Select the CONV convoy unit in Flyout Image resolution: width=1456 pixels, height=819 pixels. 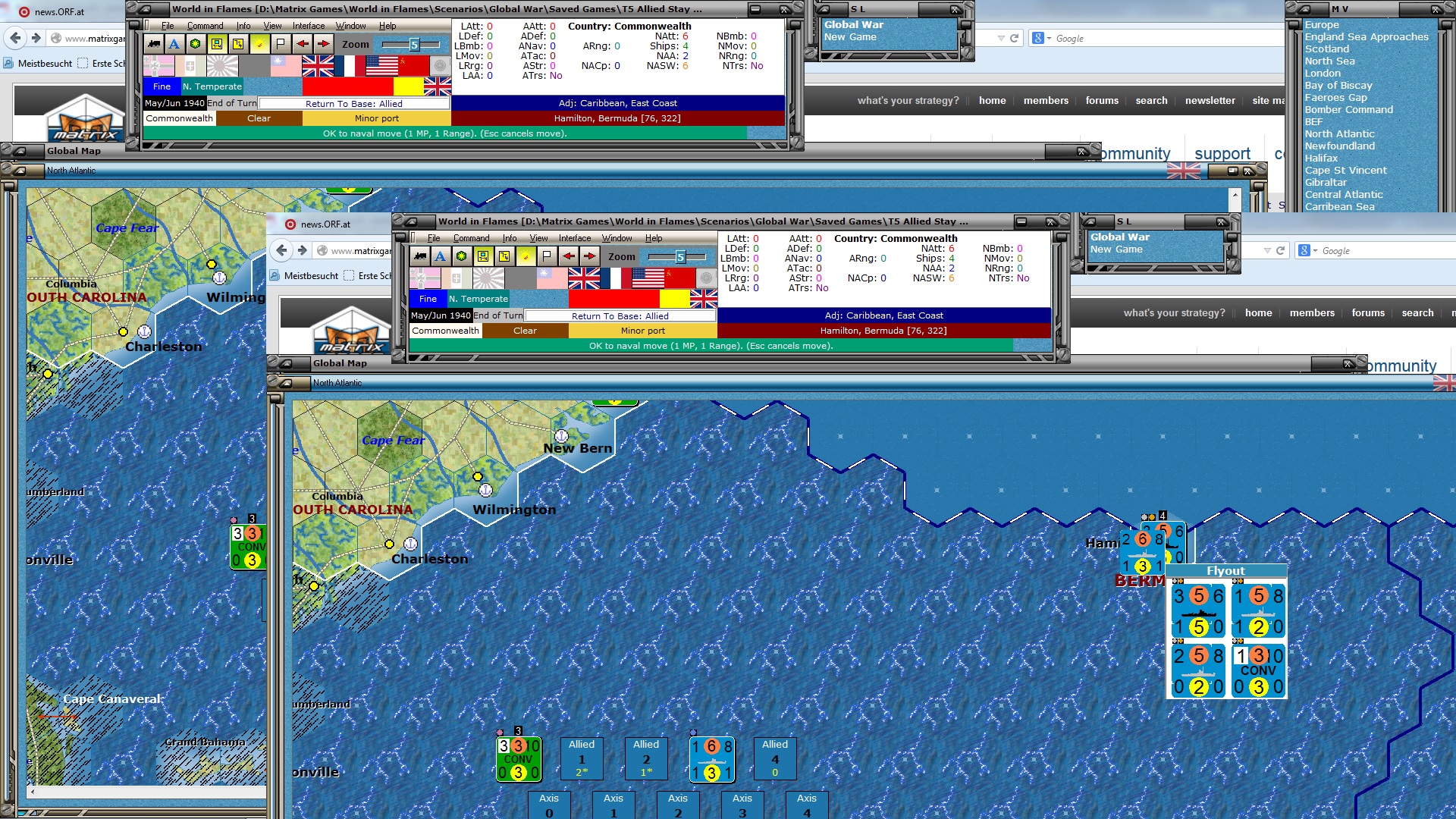[x=1258, y=670]
